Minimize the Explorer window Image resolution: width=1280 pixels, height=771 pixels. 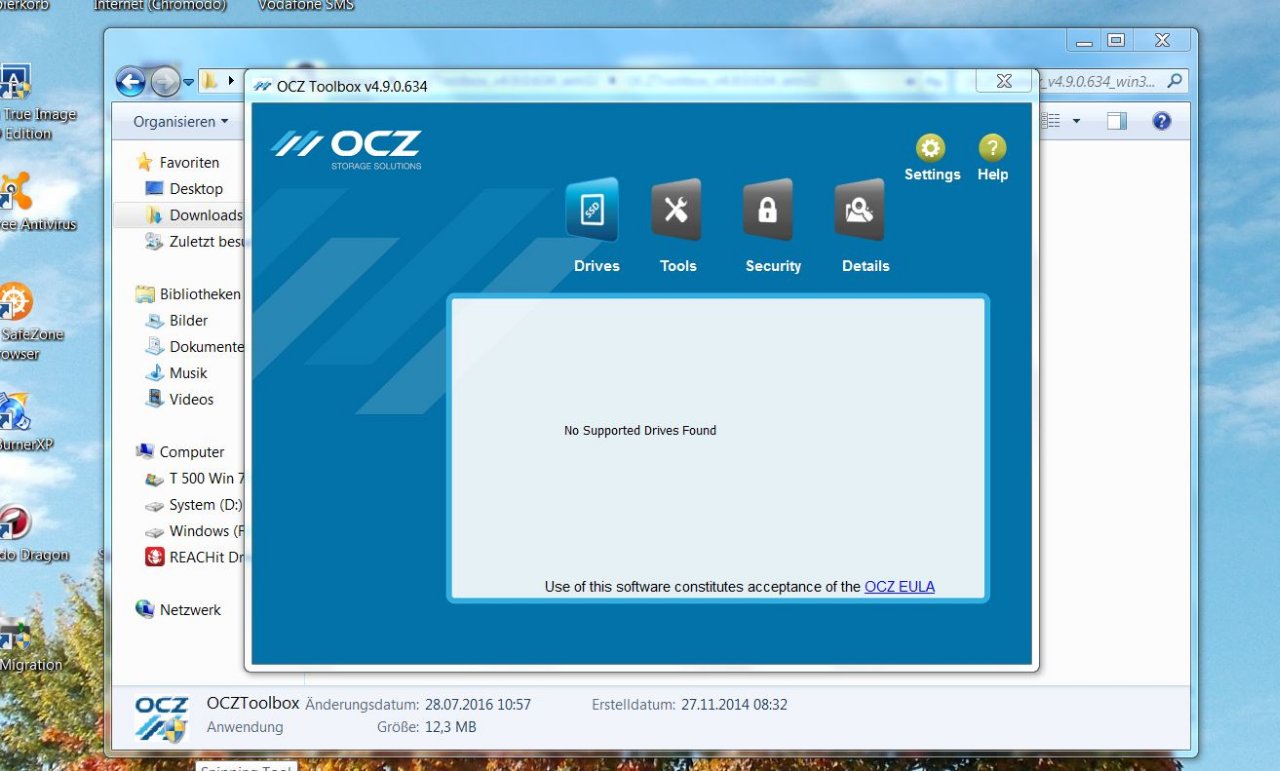tap(1084, 40)
